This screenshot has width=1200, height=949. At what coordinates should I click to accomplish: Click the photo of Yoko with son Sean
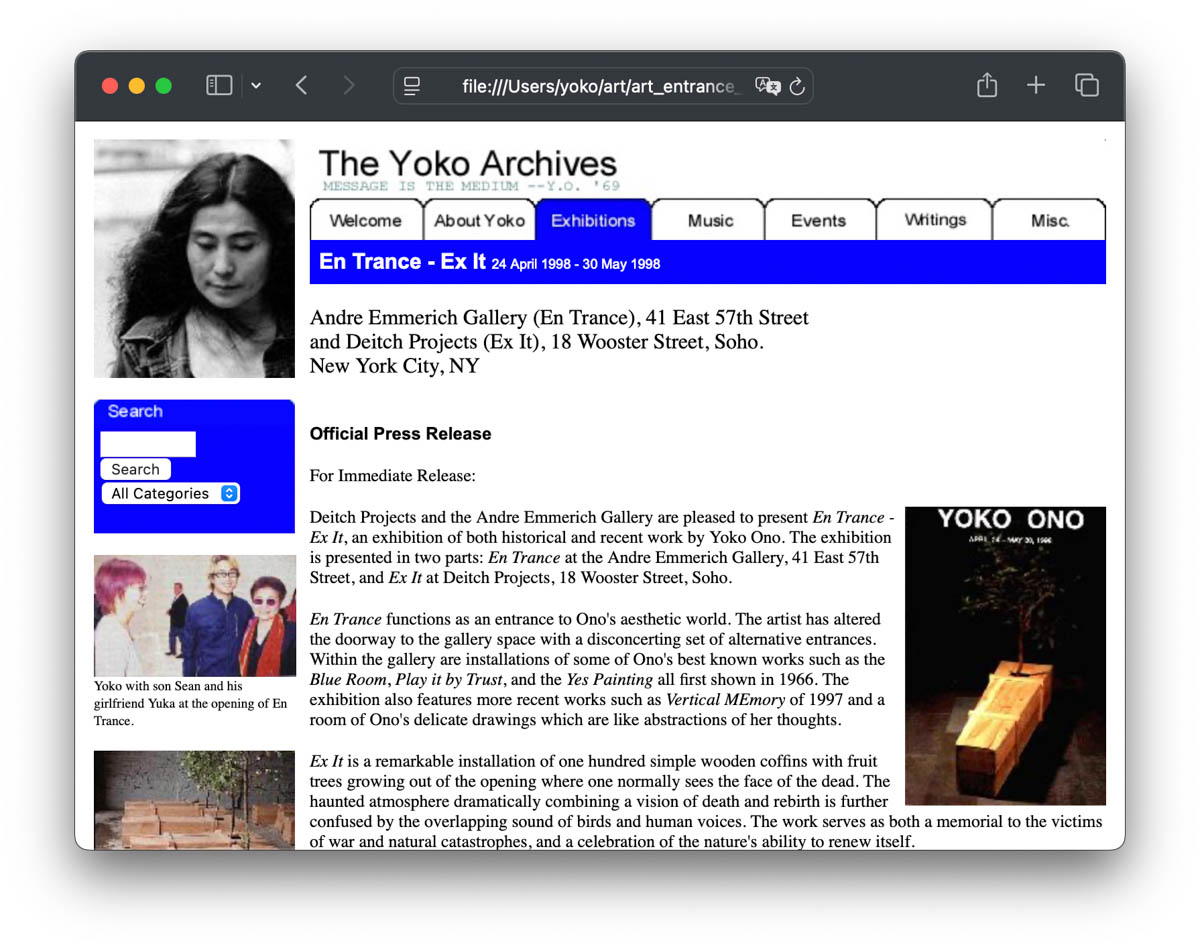pyautogui.click(x=193, y=615)
